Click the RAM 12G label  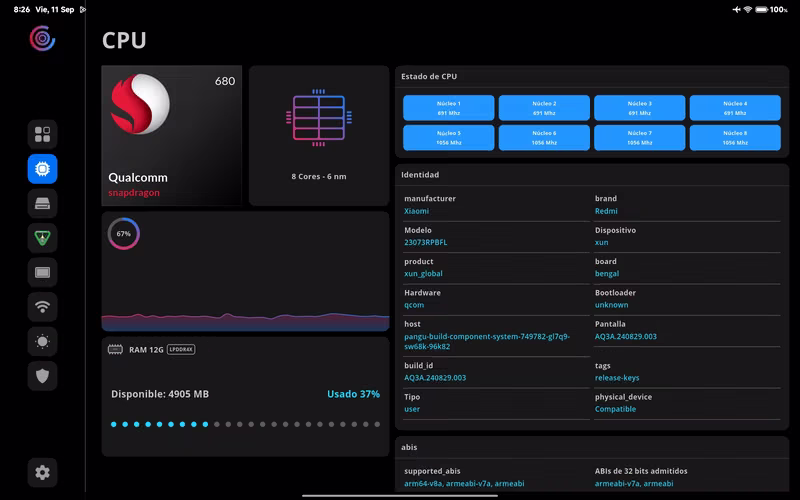point(146,349)
